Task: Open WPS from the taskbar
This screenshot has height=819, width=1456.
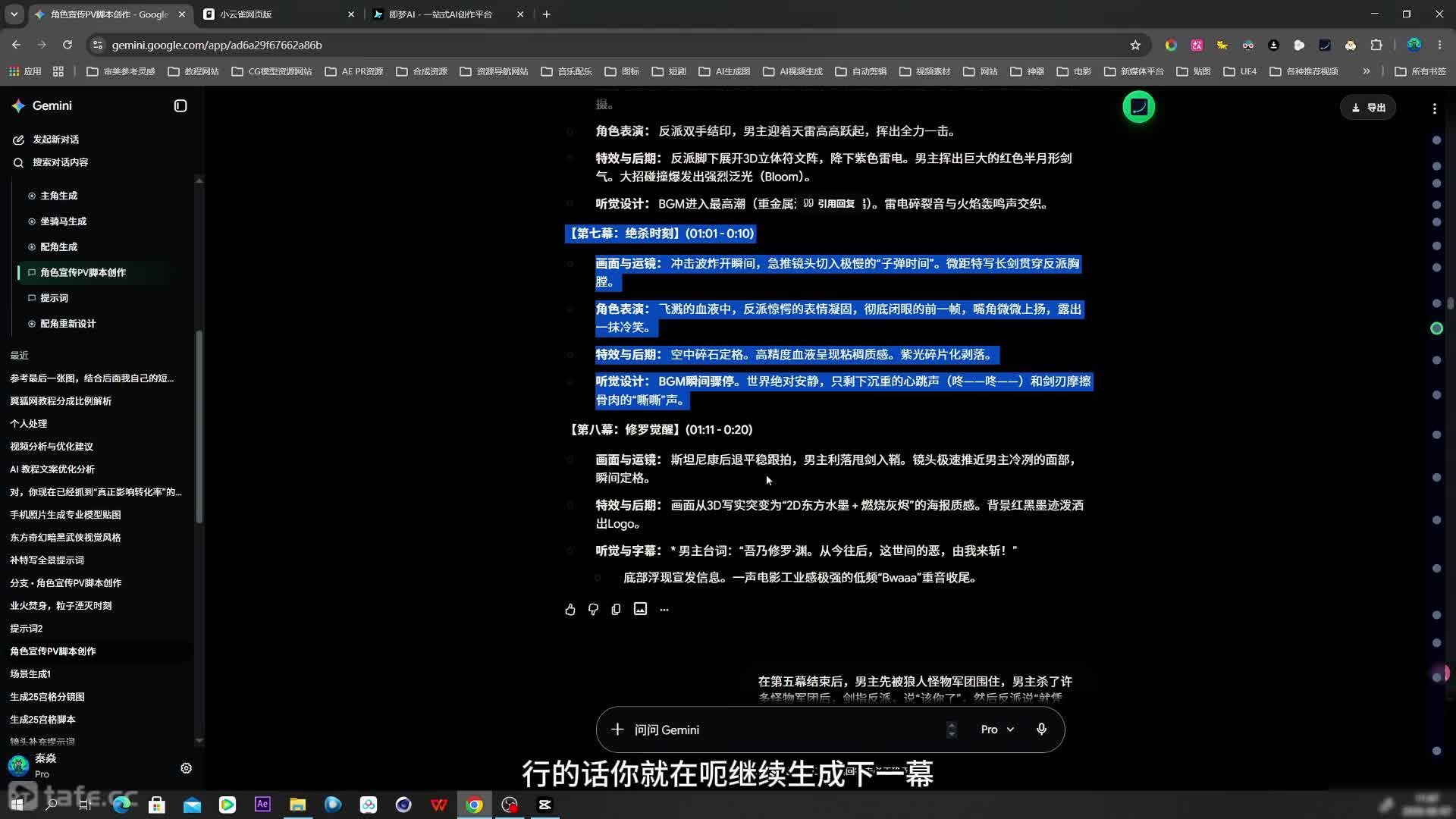Action: point(439,805)
